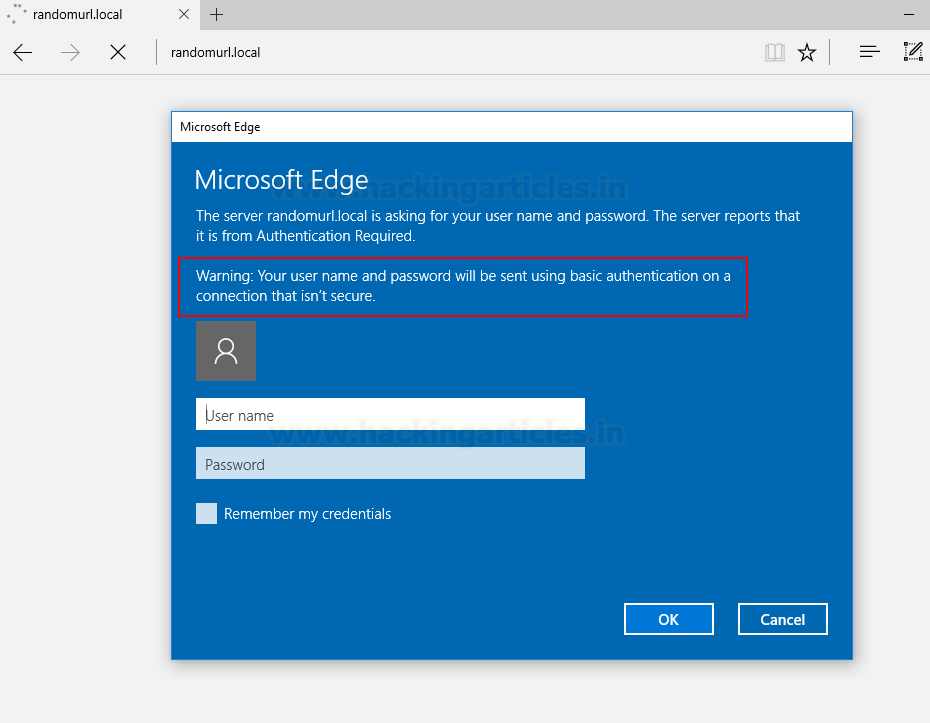Enable Remember my credentials checkbox
Image resolution: width=930 pixels, height=723 pixels.
206,514
